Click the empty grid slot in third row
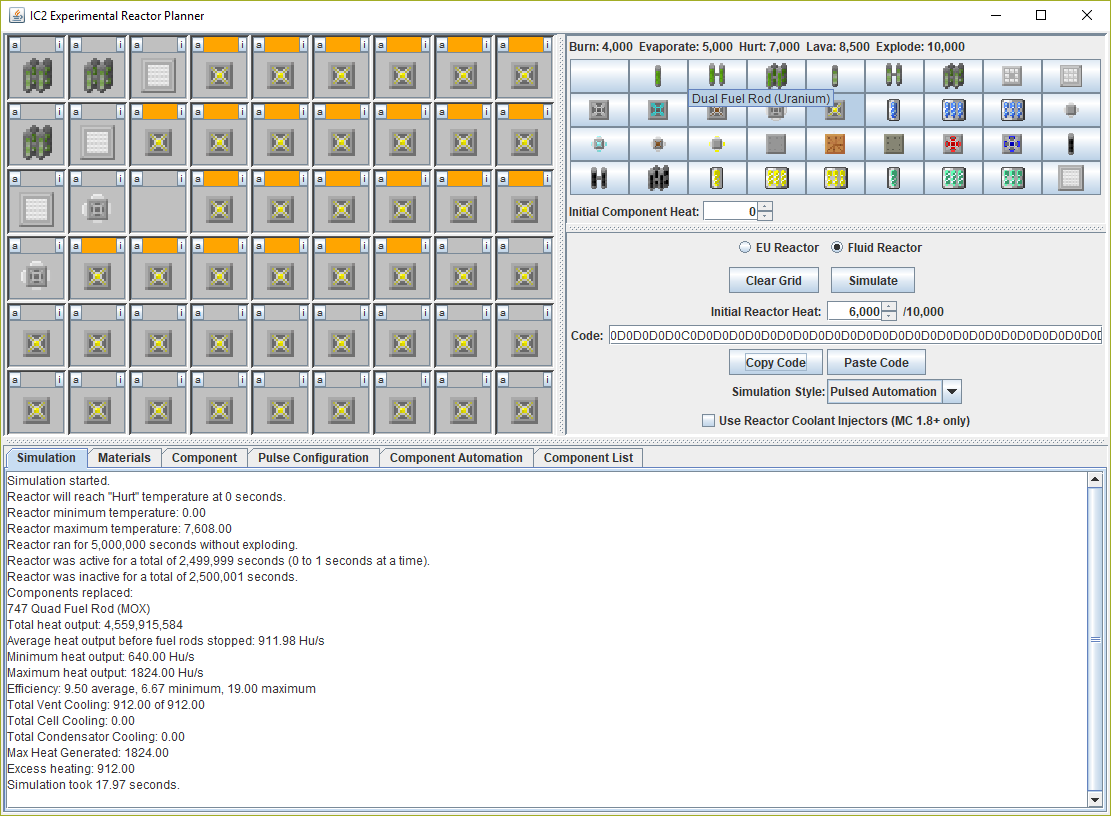1111x816 pixels. tap(158, 207)
